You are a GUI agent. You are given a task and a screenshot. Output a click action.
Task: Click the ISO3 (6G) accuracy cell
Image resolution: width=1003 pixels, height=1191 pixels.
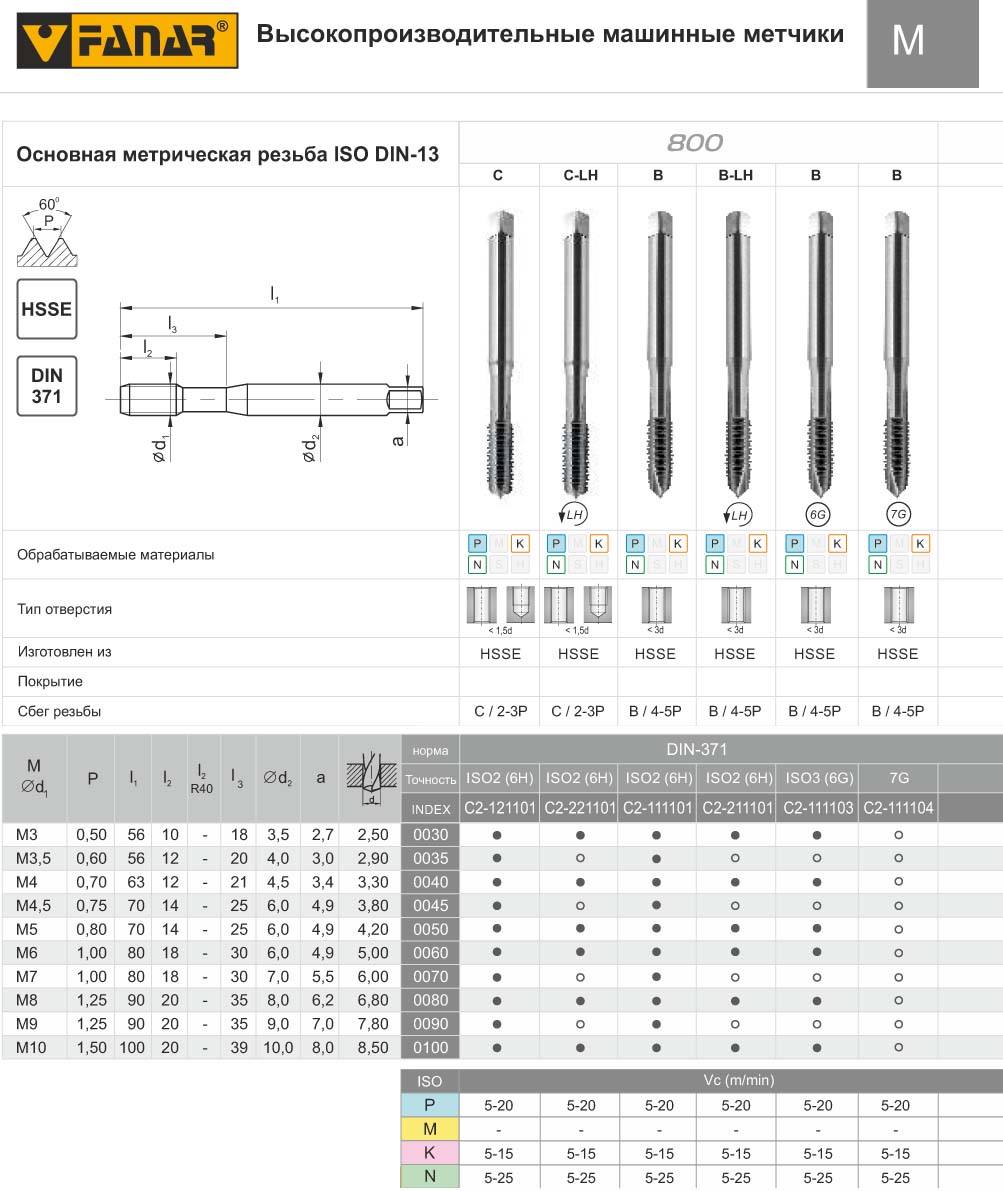click(819, 779)
